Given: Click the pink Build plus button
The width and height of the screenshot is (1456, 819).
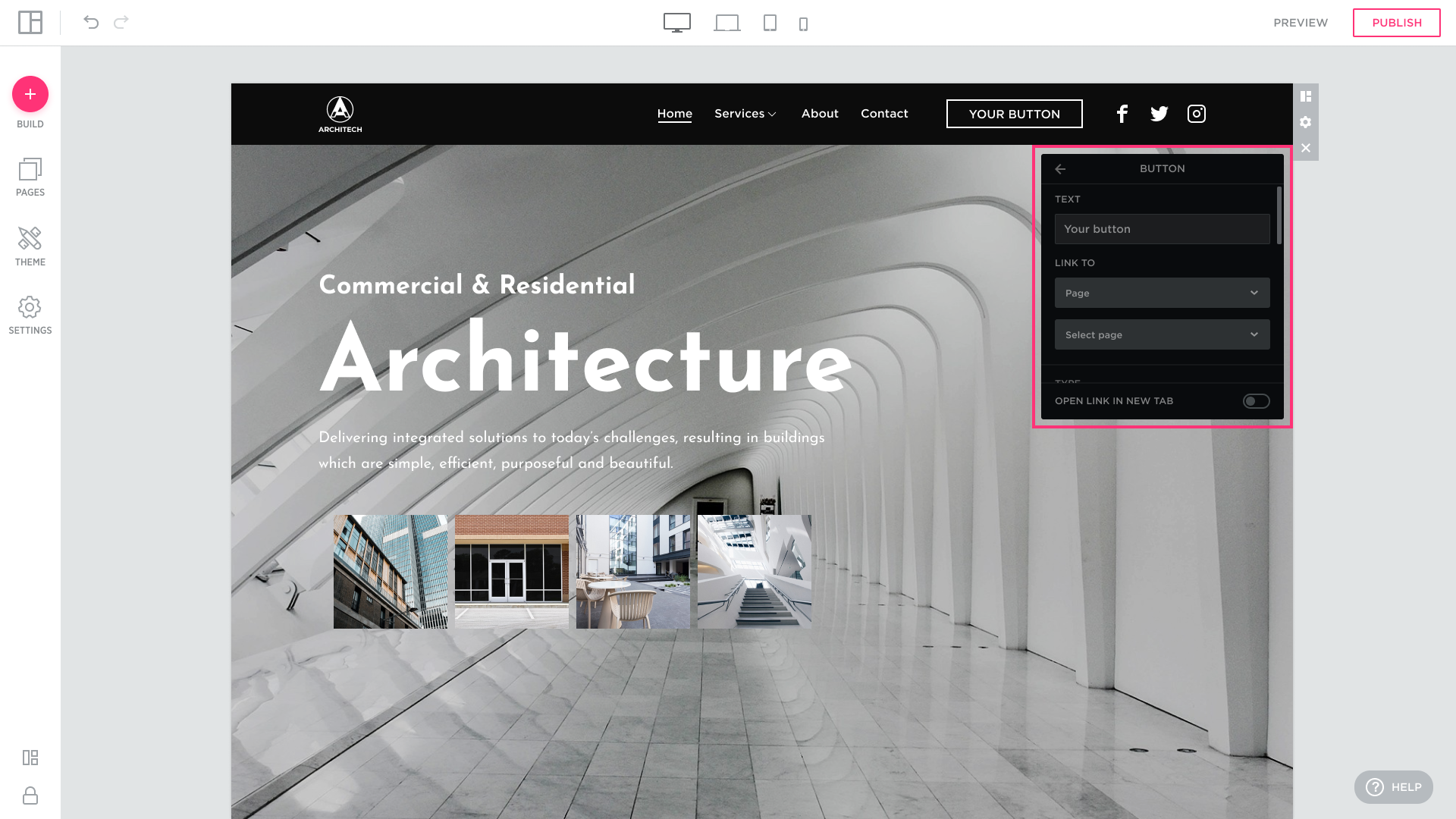Looking at the screenshot, I should point(30,94).
